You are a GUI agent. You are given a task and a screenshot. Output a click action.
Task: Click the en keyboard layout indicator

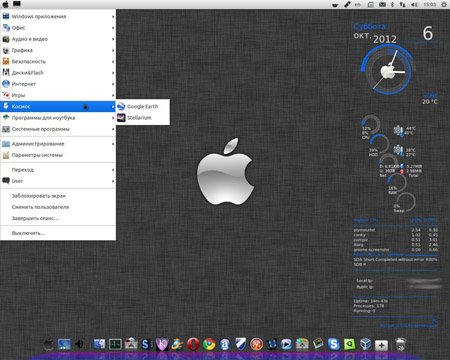click(x=358, y=5)
